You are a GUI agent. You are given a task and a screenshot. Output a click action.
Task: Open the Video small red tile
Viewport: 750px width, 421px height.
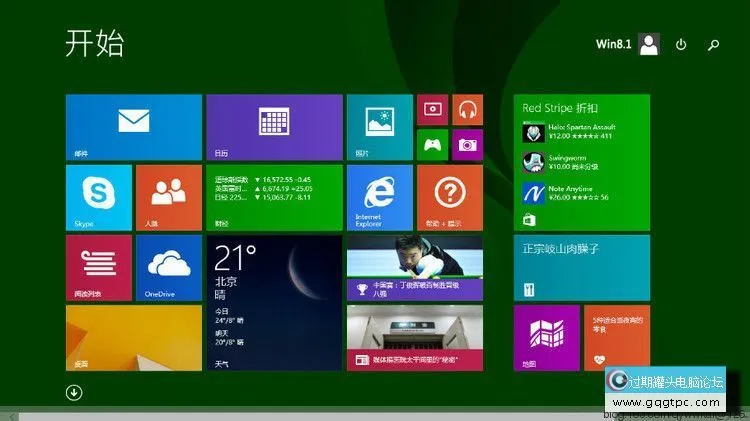point(432,110)
